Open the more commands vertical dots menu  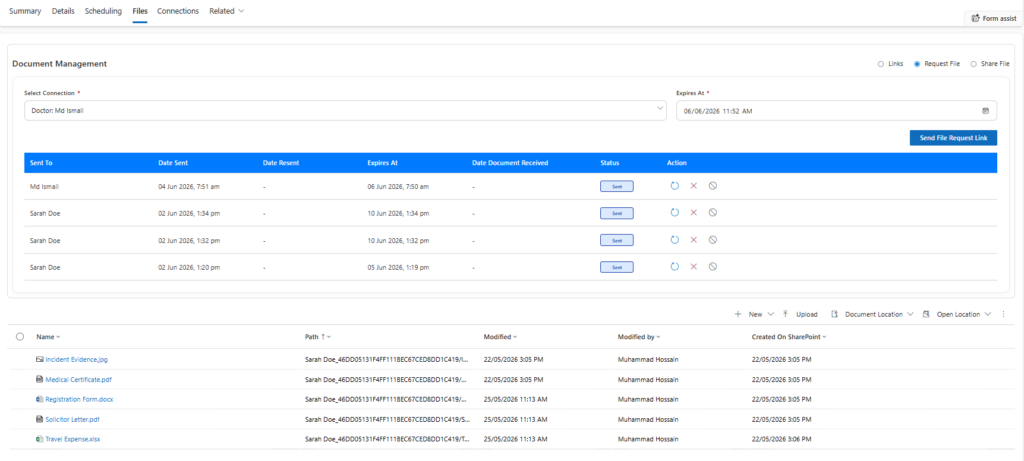[x=1003, y=314]
